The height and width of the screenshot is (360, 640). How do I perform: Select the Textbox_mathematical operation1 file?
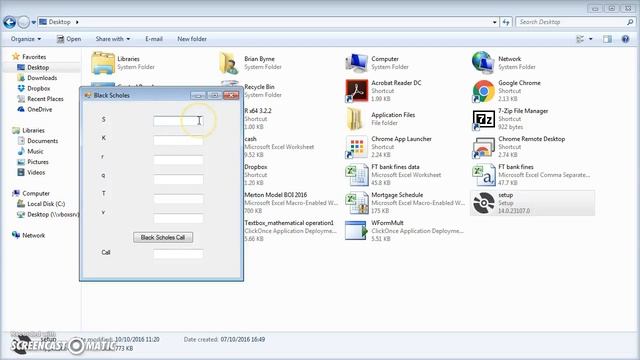290,231
